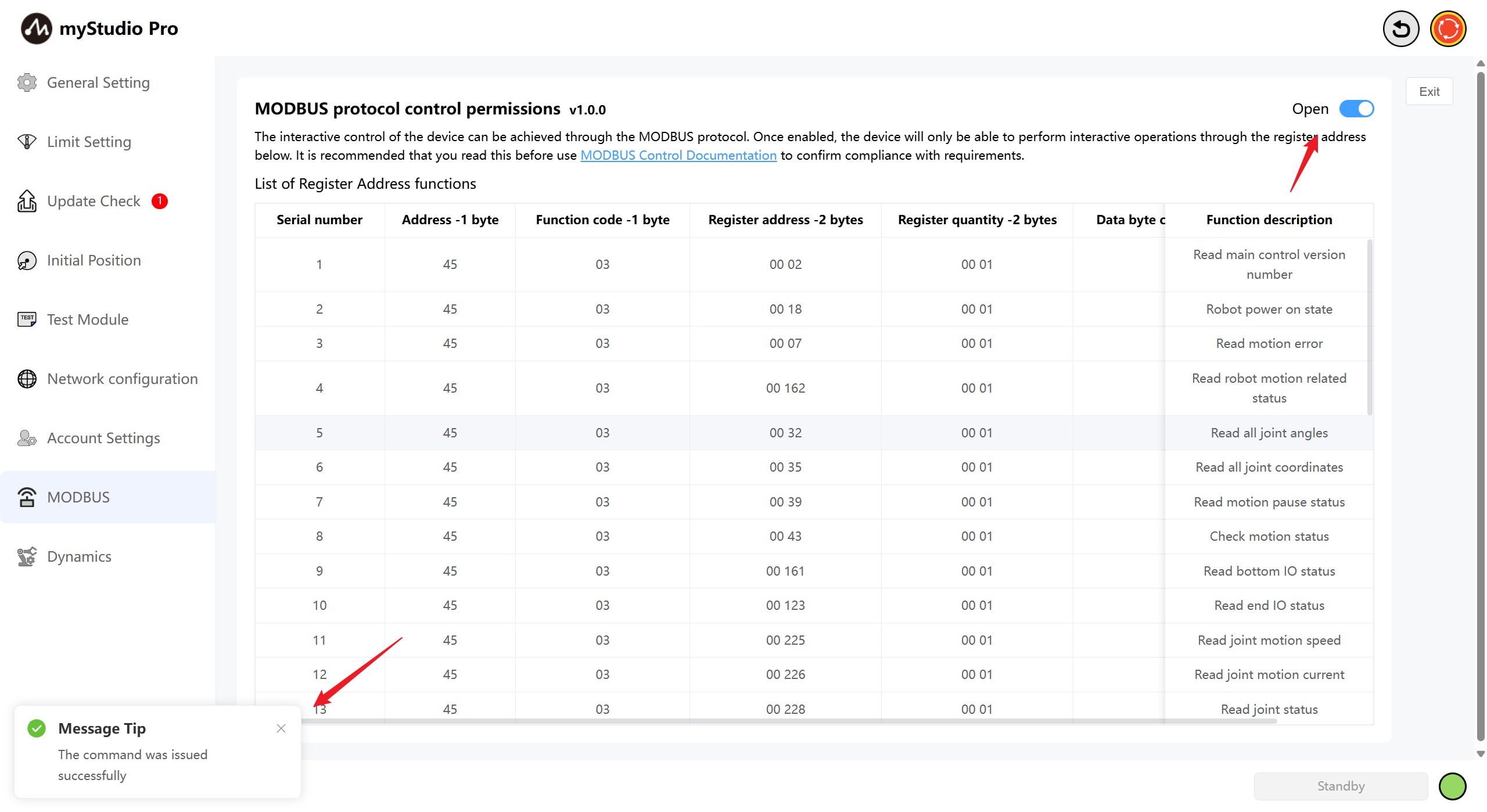The width and height of the screenshot is (1487, 812).
Task: Click the table's horizontal scrollbar
Action: click(790, 721)
